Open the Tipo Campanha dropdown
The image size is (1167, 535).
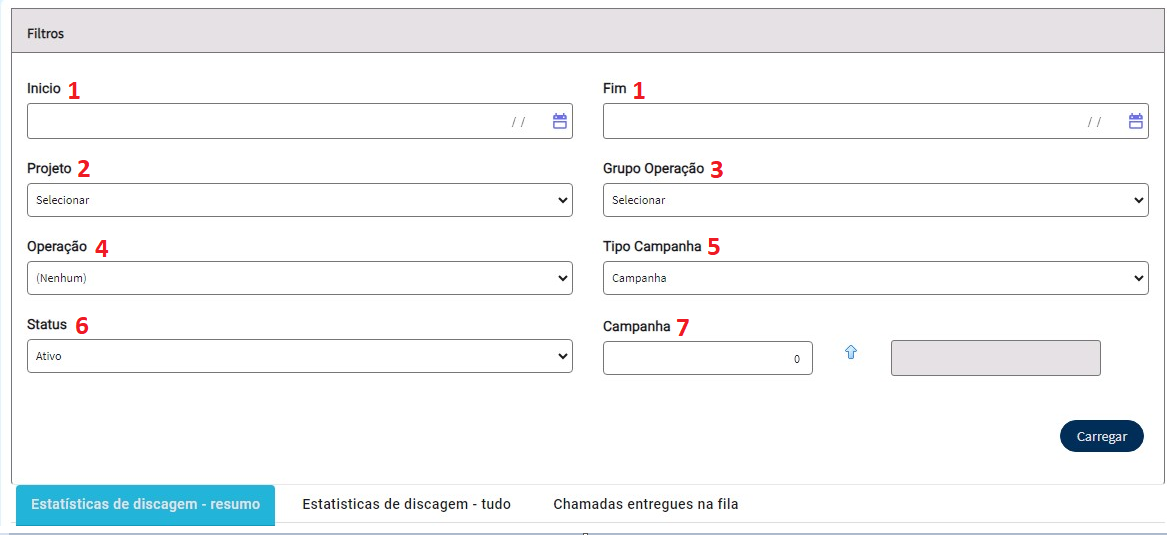coord(875,278)
